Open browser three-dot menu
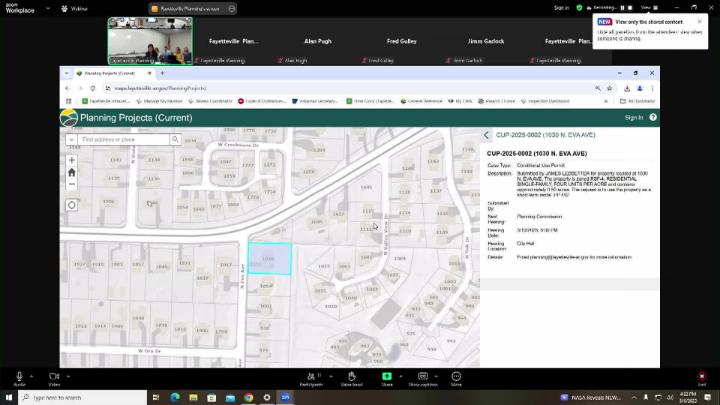This screenshot has width=720, height=405. click(652, 88)
